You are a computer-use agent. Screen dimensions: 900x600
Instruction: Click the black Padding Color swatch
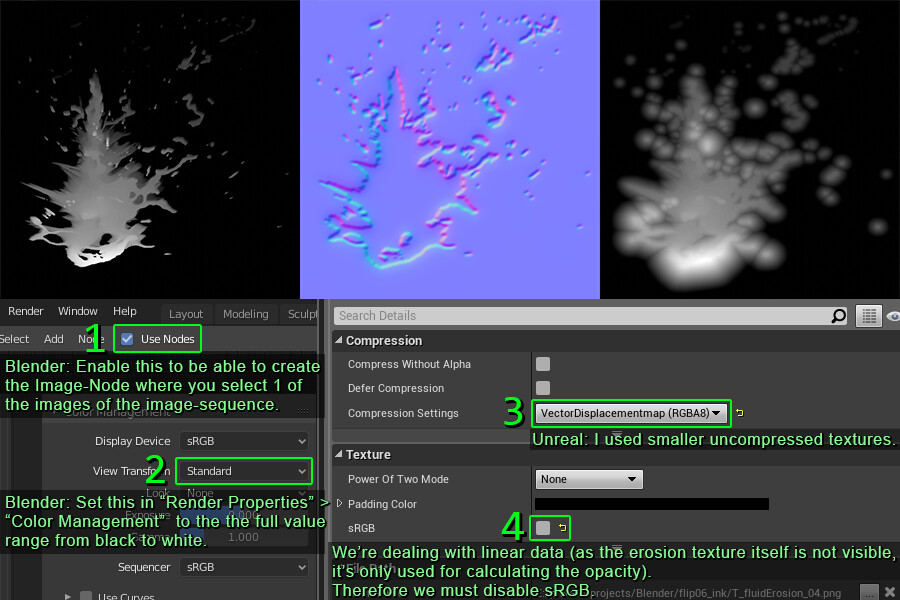coord(651,504)
